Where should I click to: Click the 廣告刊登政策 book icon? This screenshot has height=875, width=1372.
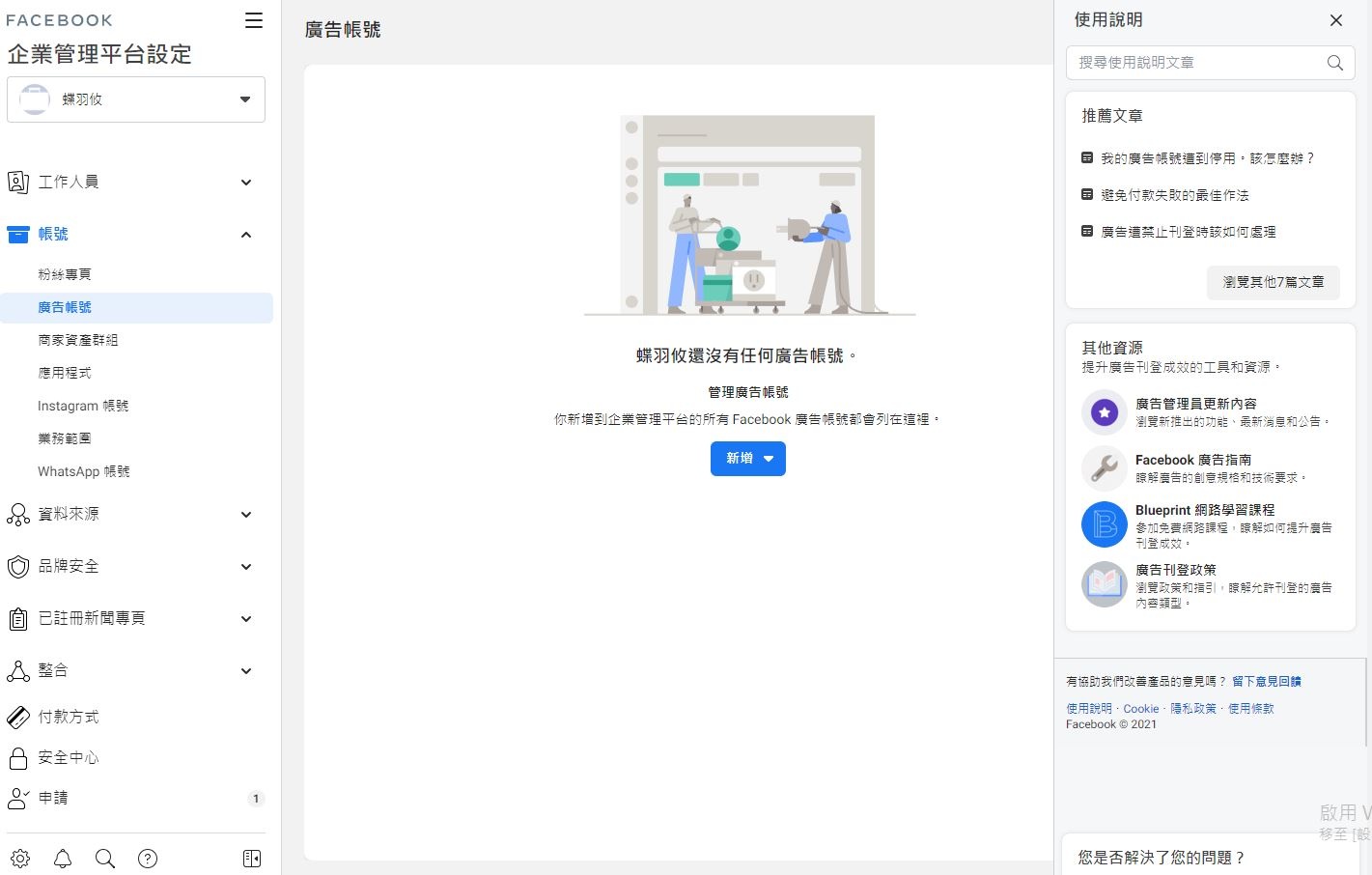click(1105, 584)
